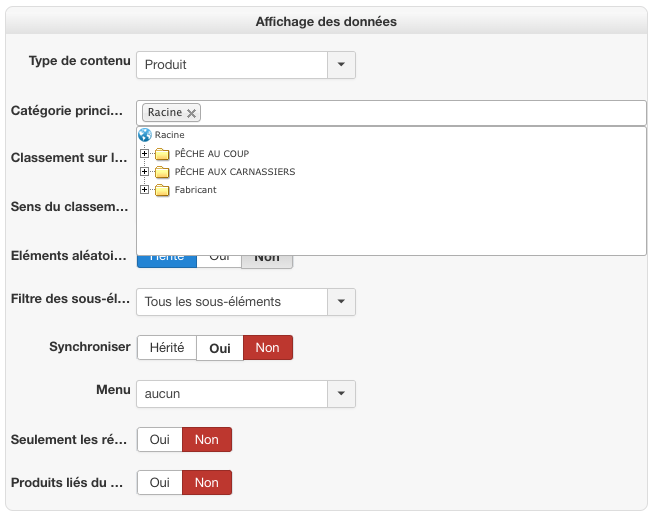The image size is (657, 520).
Task: Select Non for Produits liés du … option
Action: (206, 483)
